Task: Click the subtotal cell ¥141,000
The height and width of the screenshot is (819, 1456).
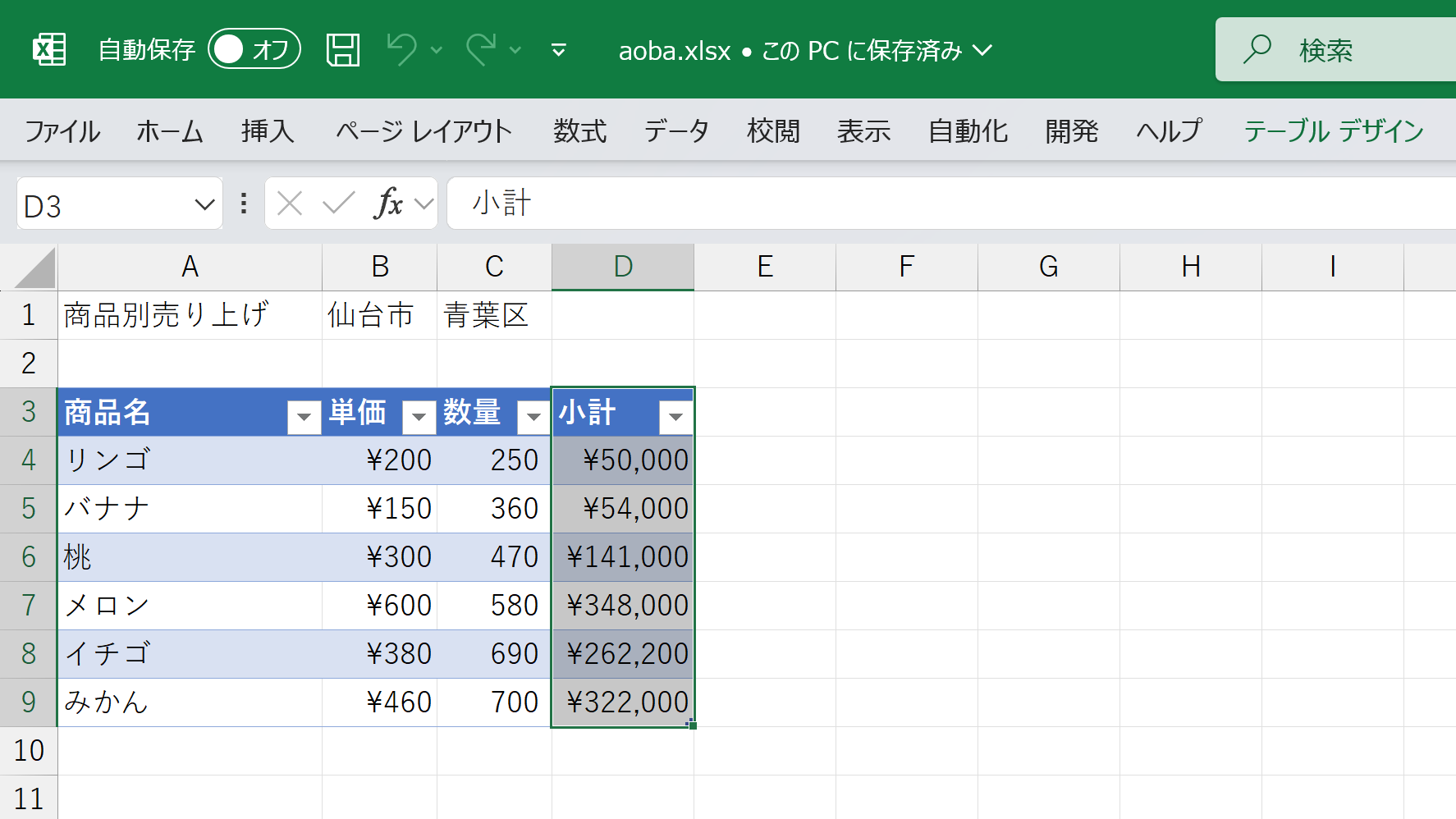Action: pyautogui.click(x=623, y=557)
